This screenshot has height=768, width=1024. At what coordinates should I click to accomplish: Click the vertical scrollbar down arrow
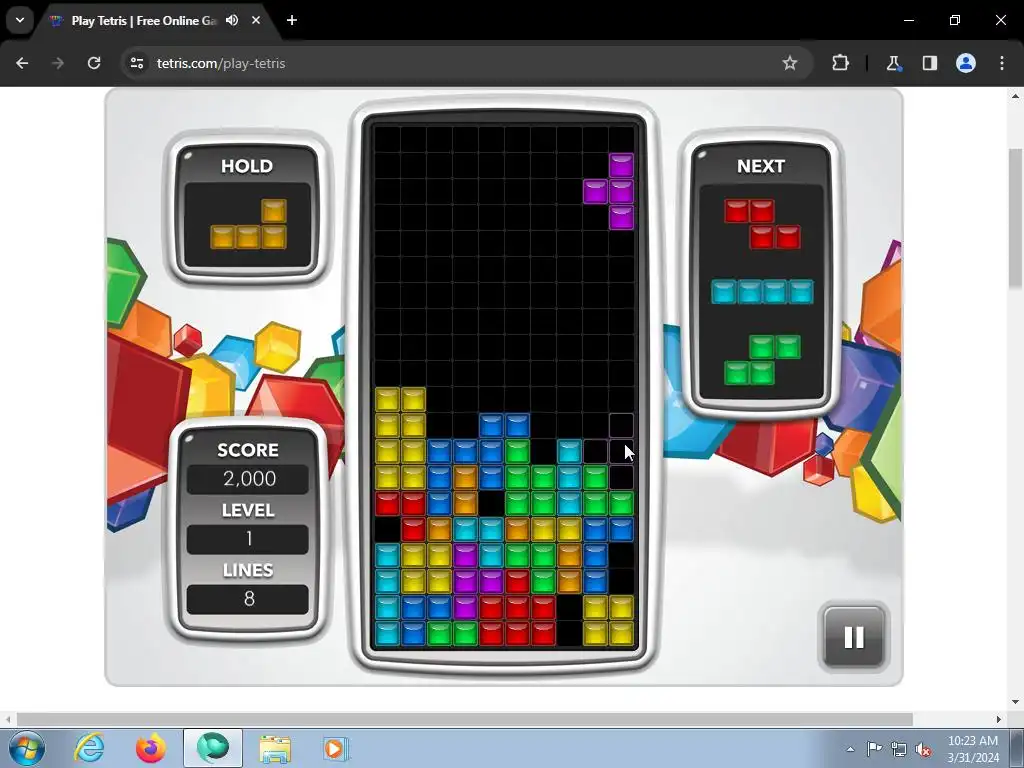[1016, 701]
